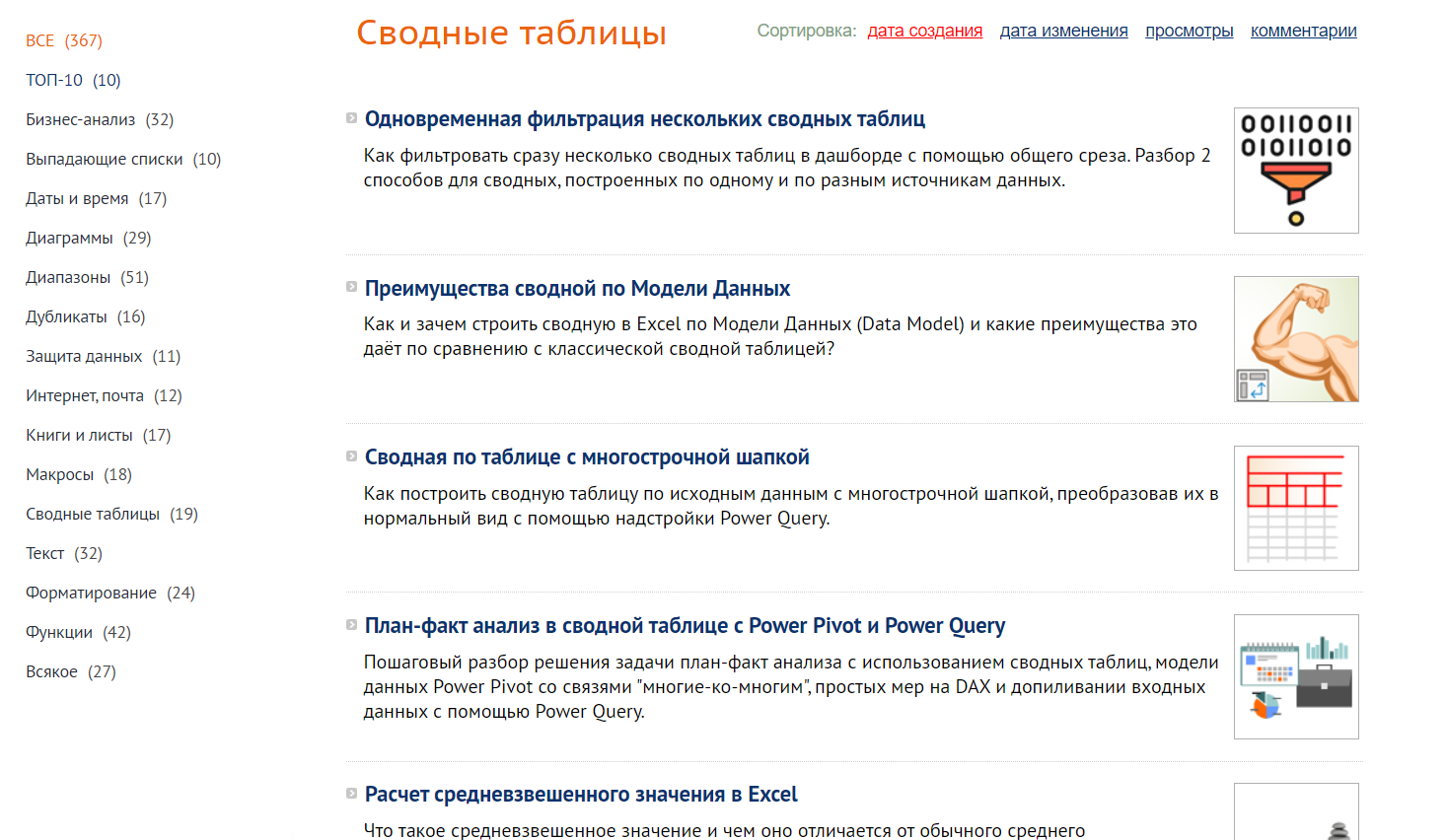
Task: Select the ВСЕ (367) category
Action: pyautogui.click(x=63, y=40)
